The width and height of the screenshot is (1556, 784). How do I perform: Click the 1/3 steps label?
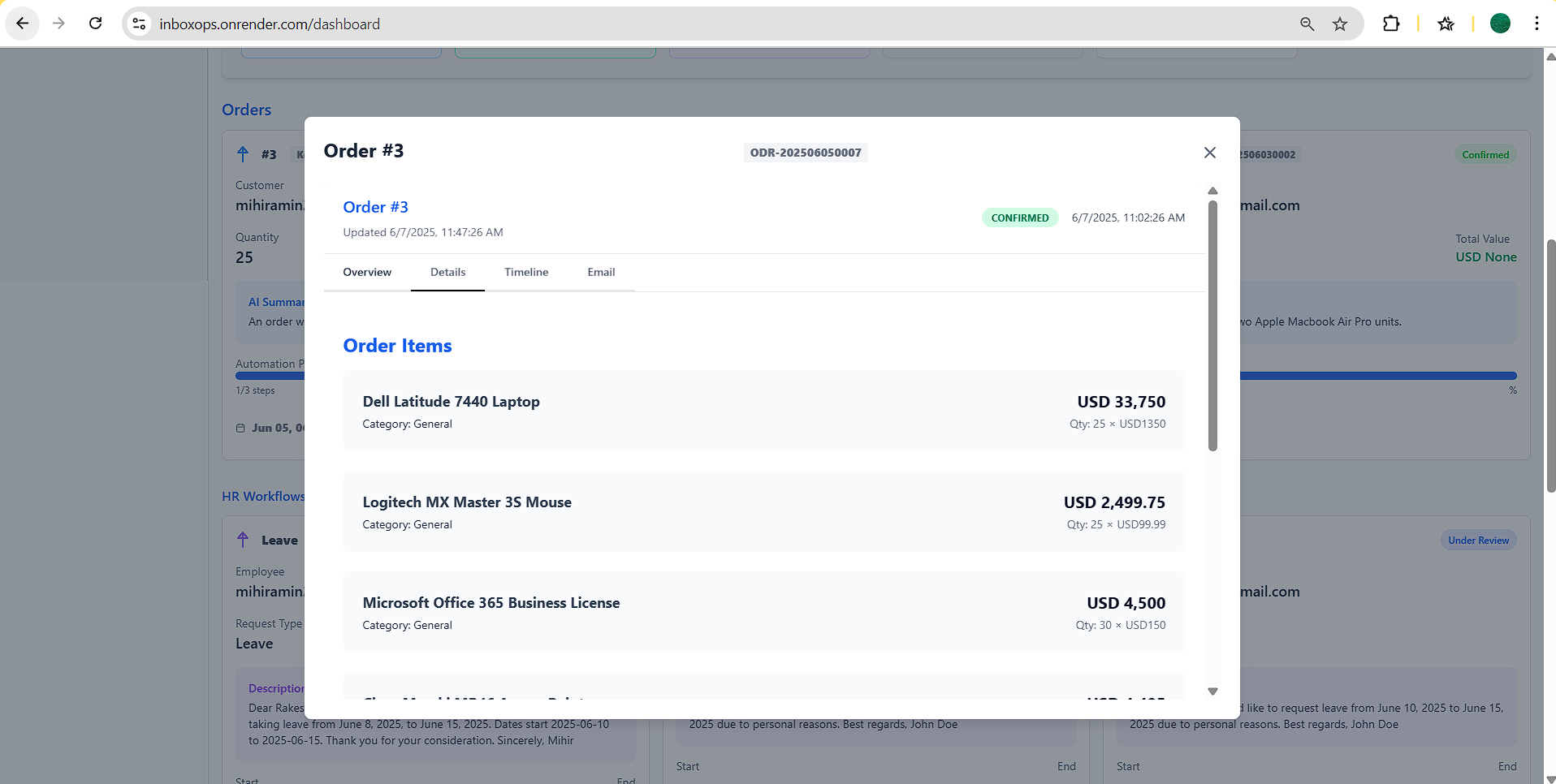click(x=255, y=390)
